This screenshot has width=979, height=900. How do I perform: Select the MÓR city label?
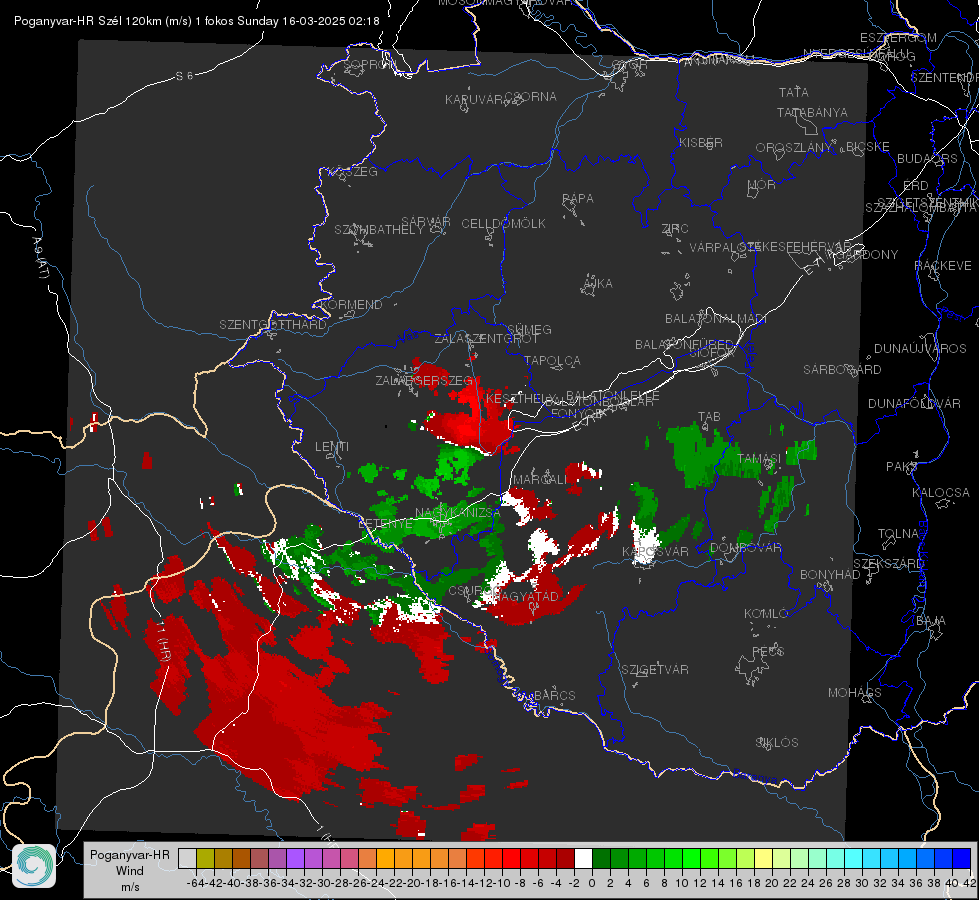click(762, 185)
